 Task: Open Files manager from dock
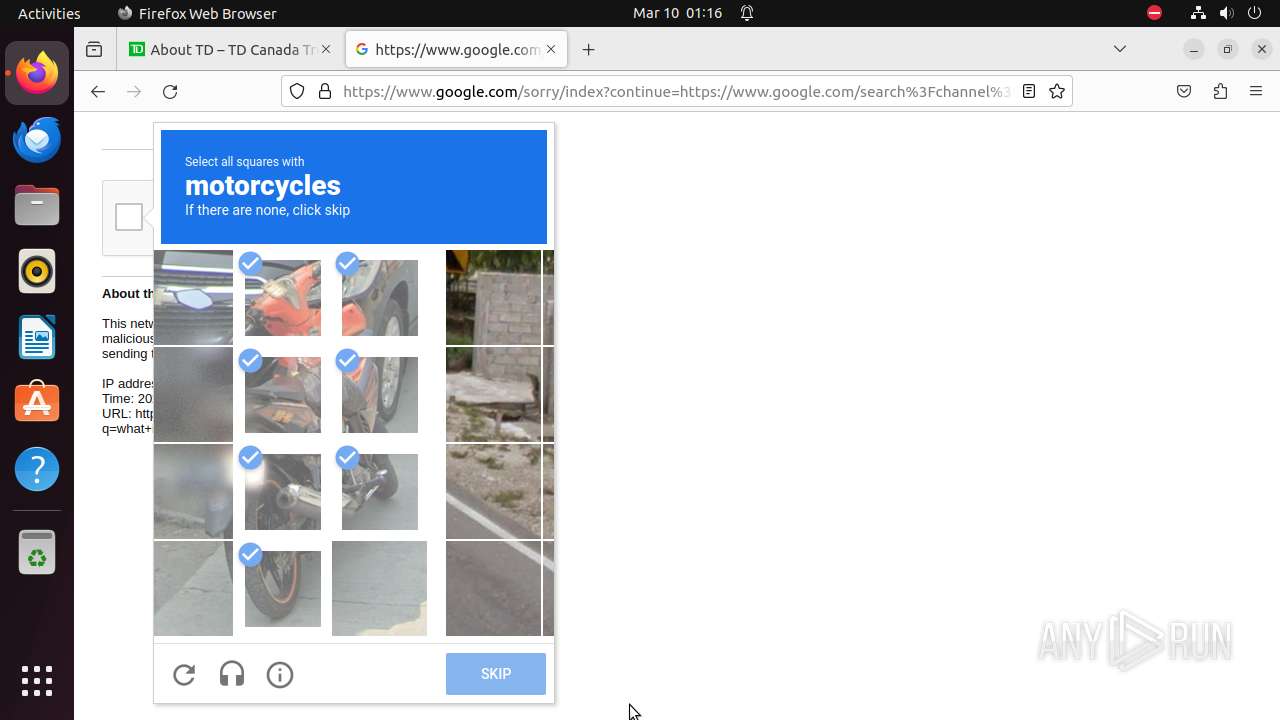coord(37,205)
